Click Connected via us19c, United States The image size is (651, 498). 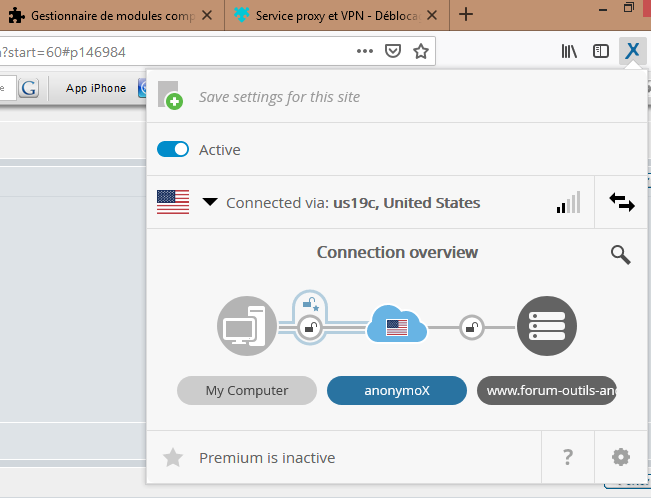tap(353, 203)
